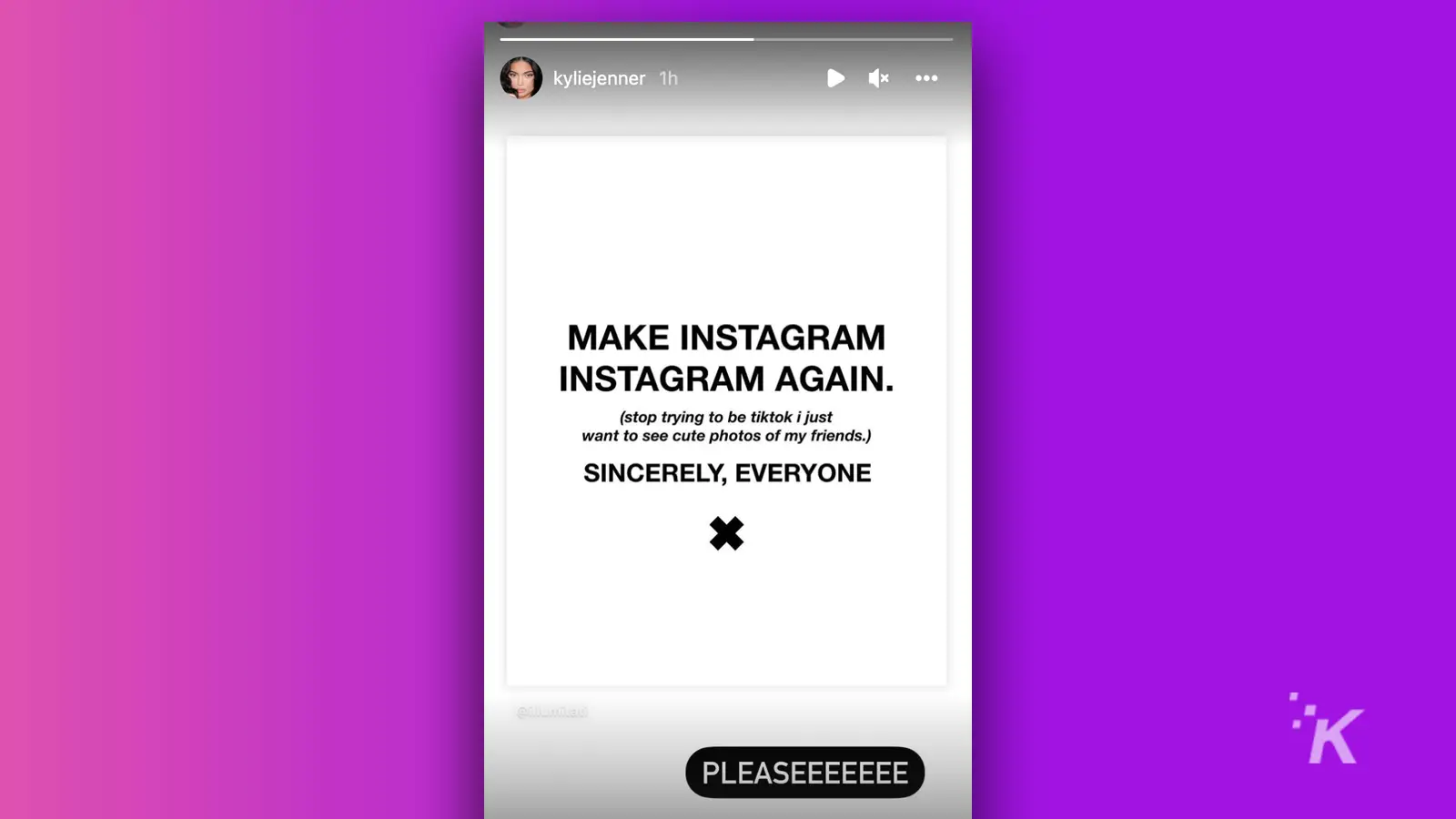Open the faded @ mention tag below the card
Image resolution: width=1456 pixels, height=819 pixels.
[x=551, y=712]
